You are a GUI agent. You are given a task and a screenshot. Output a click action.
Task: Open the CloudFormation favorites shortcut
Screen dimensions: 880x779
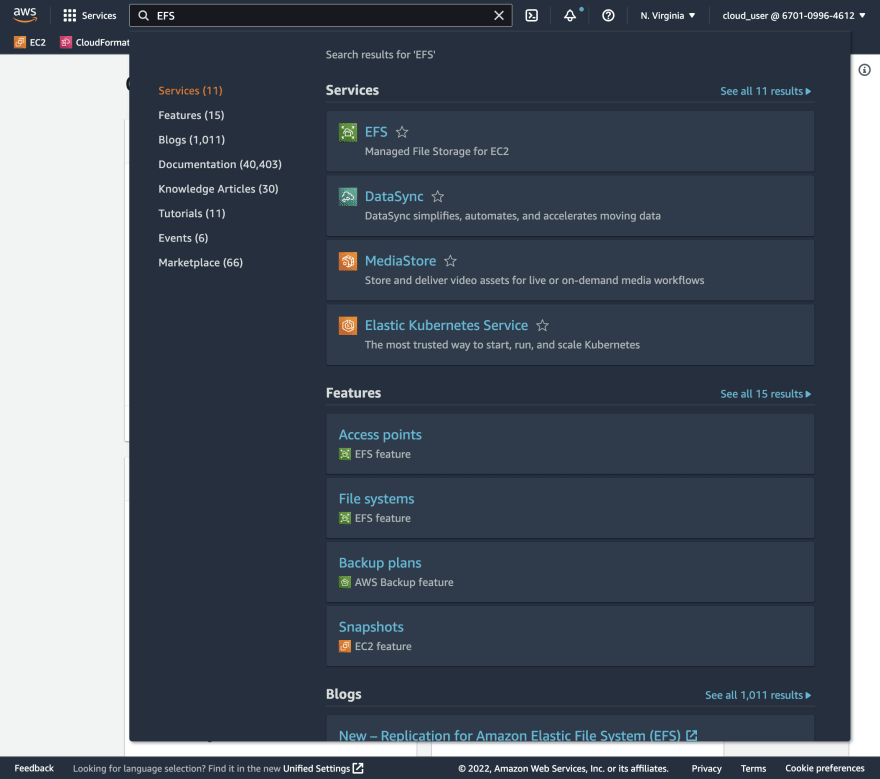click(95, 42)
